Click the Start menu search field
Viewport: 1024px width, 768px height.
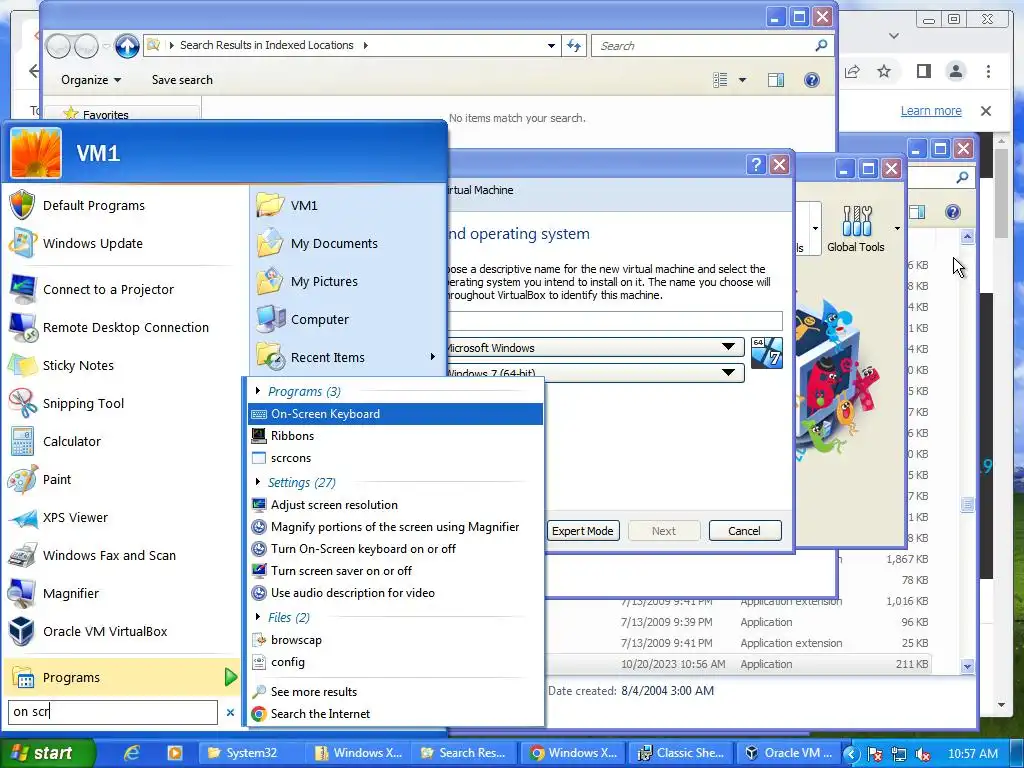tap(112, 712)
